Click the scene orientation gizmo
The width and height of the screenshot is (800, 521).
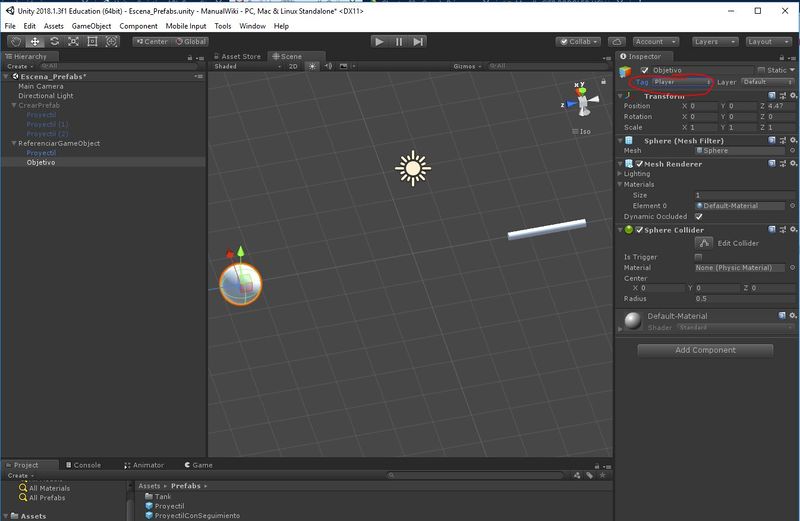[582, 101]
